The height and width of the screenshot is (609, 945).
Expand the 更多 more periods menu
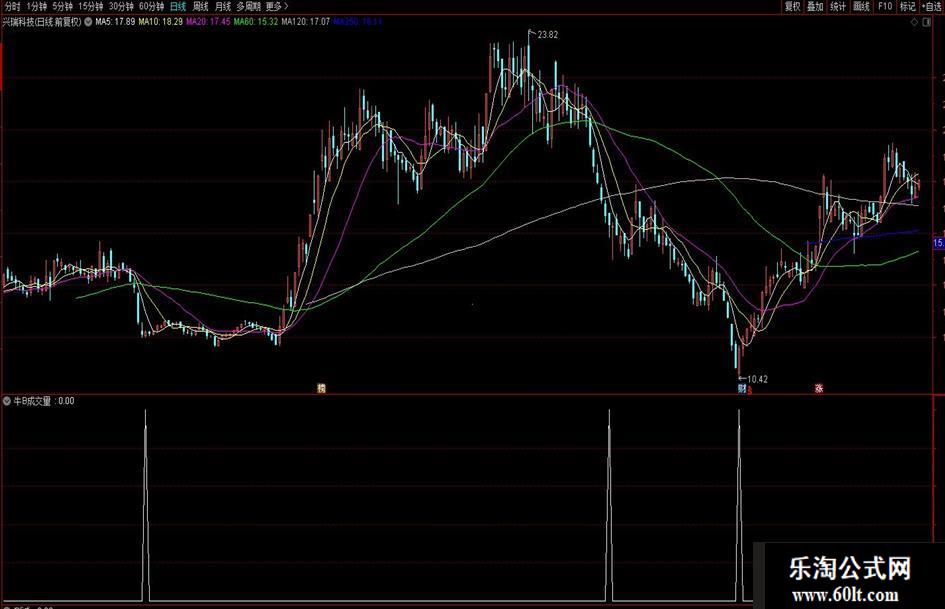(277, 7)
